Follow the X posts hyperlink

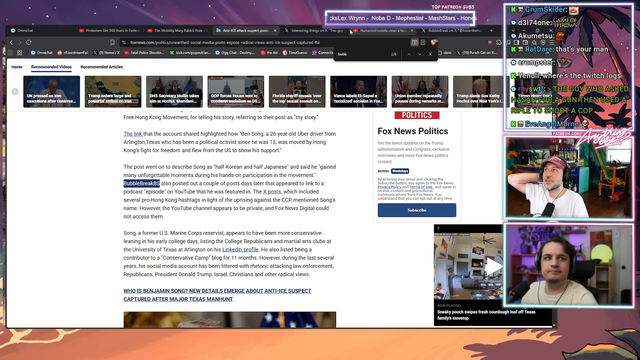pos(272,192)
